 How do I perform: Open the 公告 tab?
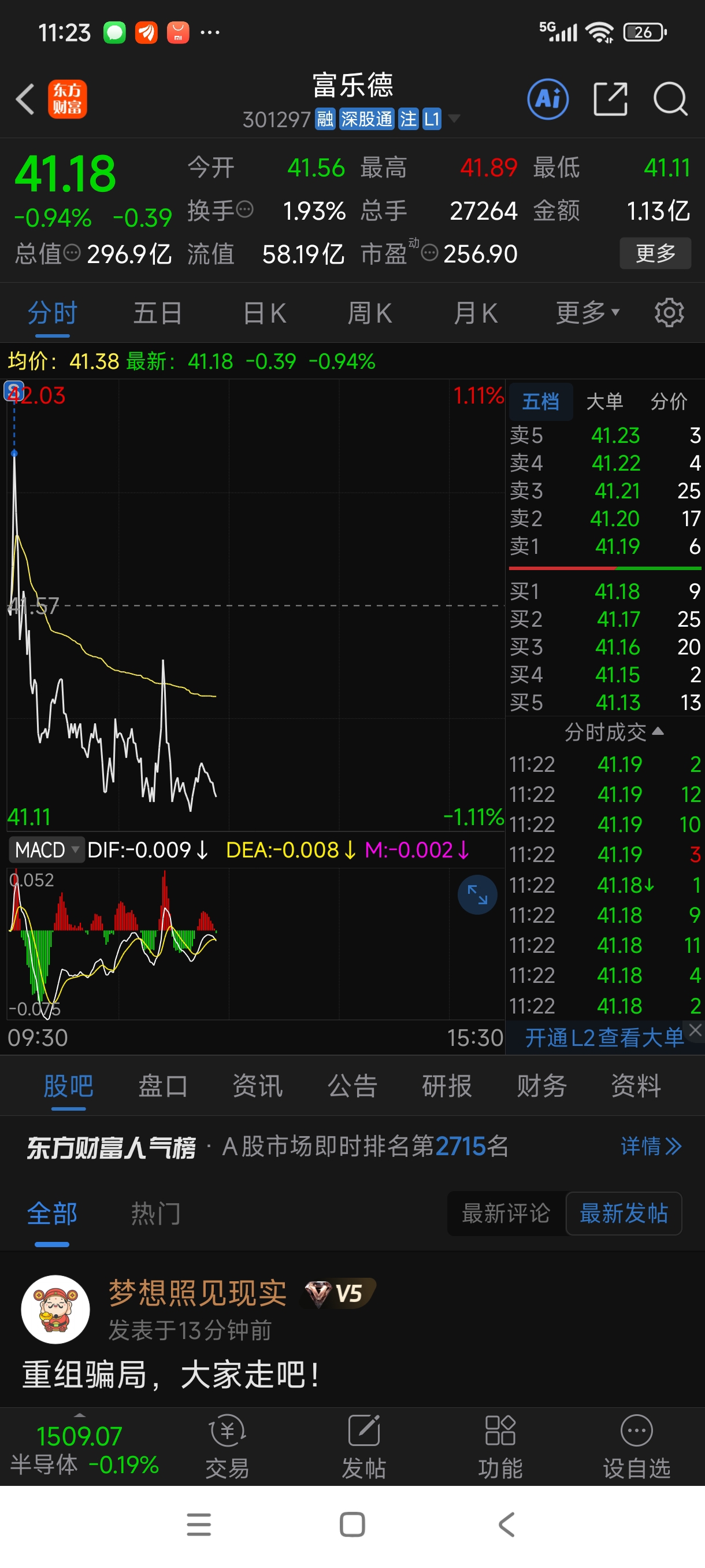click(352, 1085)
